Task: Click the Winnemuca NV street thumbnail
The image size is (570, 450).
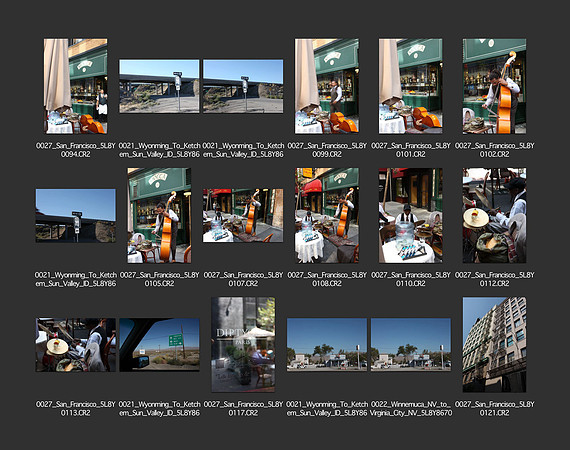Action: [x=411, y=345]
